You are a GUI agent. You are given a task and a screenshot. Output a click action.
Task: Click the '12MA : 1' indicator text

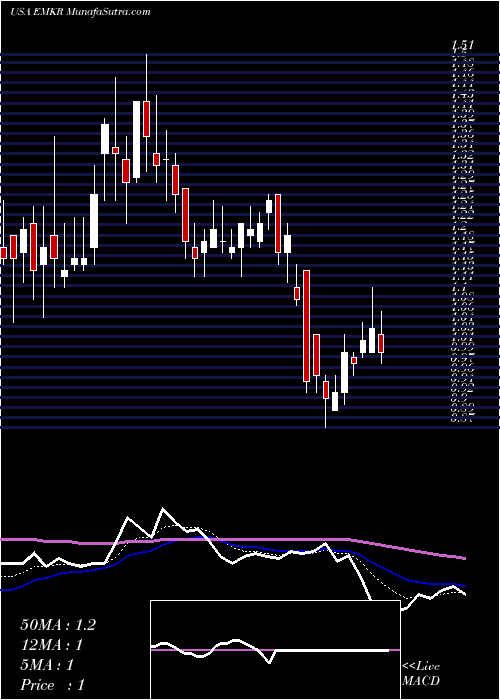(52, 645)
